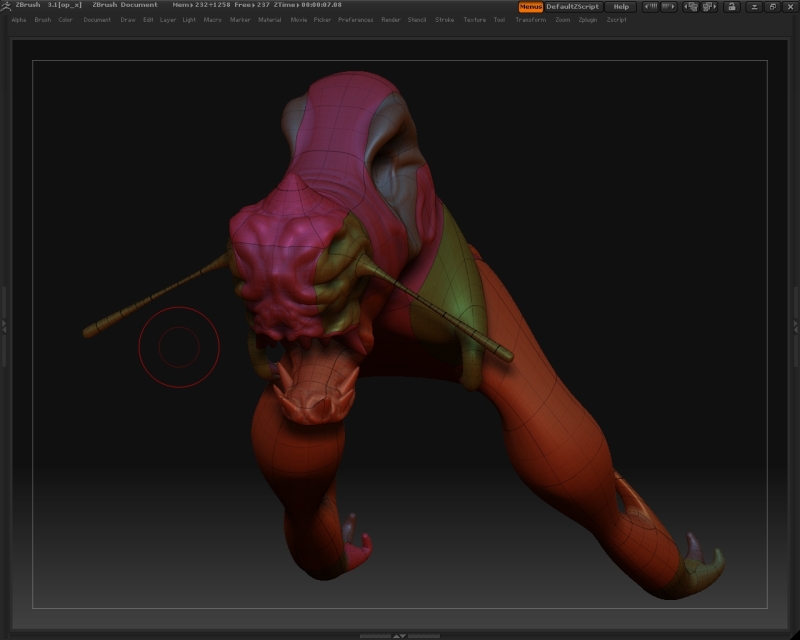Open the Zscript menu
This screenshot has height=640, width=800.
click(x=616, y=20)
